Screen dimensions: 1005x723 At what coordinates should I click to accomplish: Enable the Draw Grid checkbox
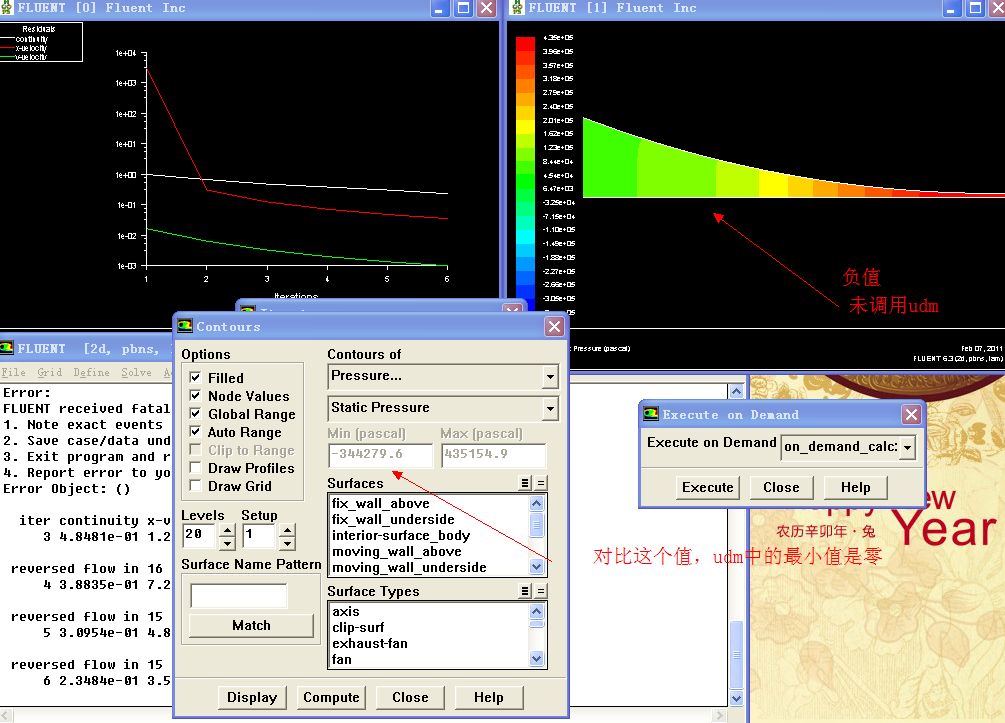[196, 486]
